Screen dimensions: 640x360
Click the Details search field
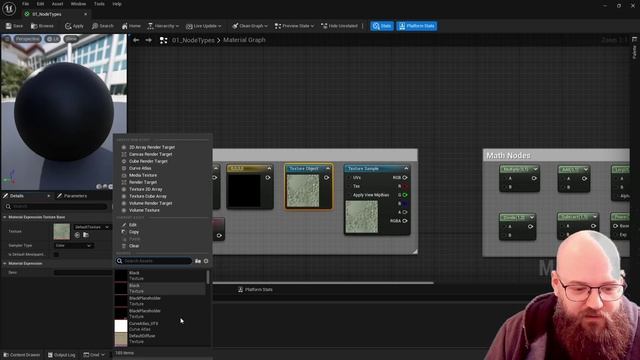pos(57,207)
